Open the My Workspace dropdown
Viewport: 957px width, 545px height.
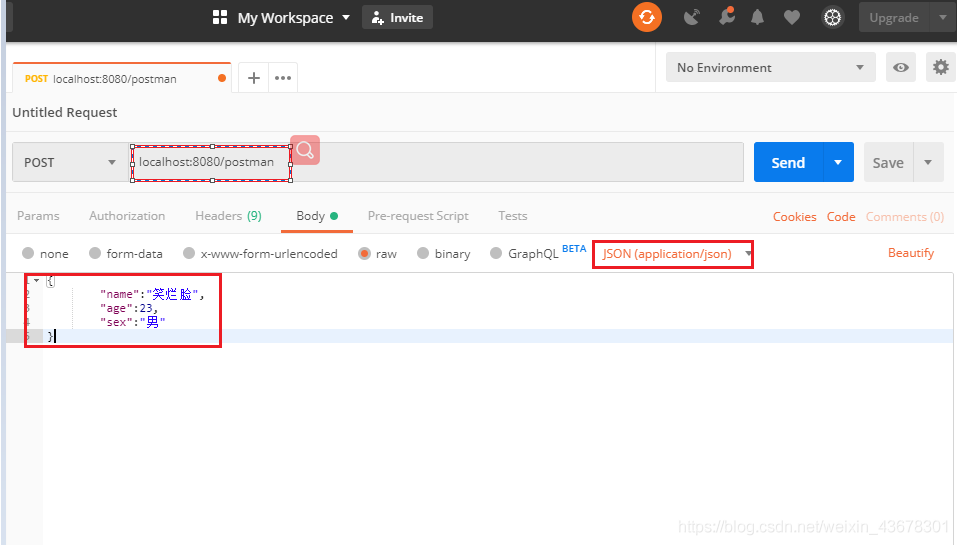pos(294,18)
